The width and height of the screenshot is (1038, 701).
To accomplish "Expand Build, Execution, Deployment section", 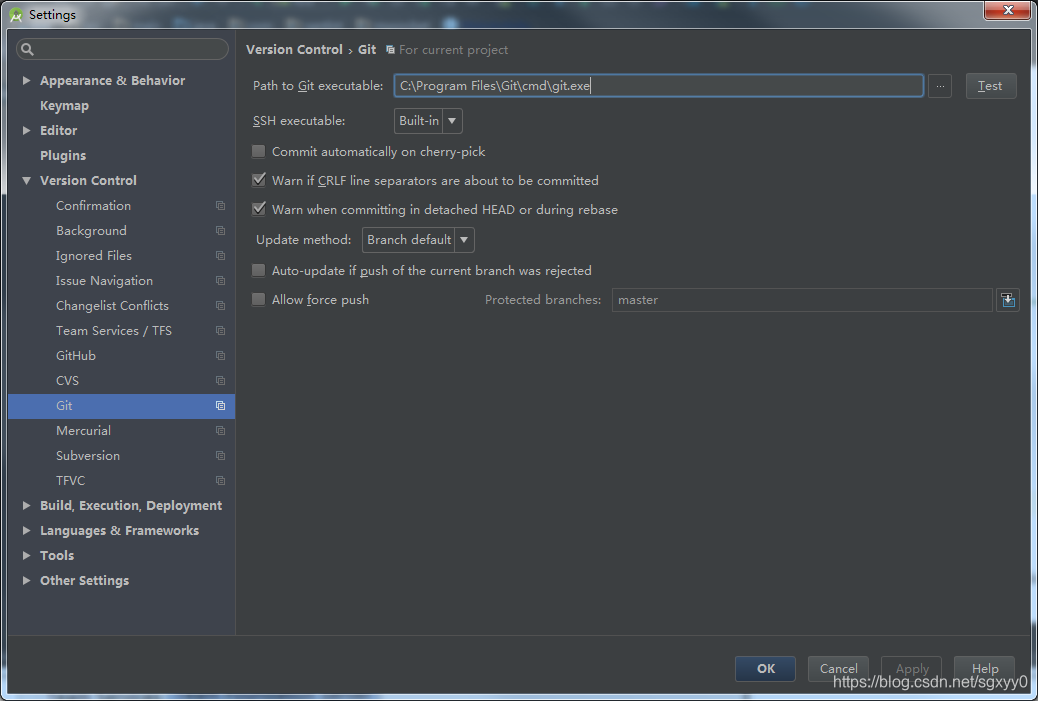I will click(26, 506).
